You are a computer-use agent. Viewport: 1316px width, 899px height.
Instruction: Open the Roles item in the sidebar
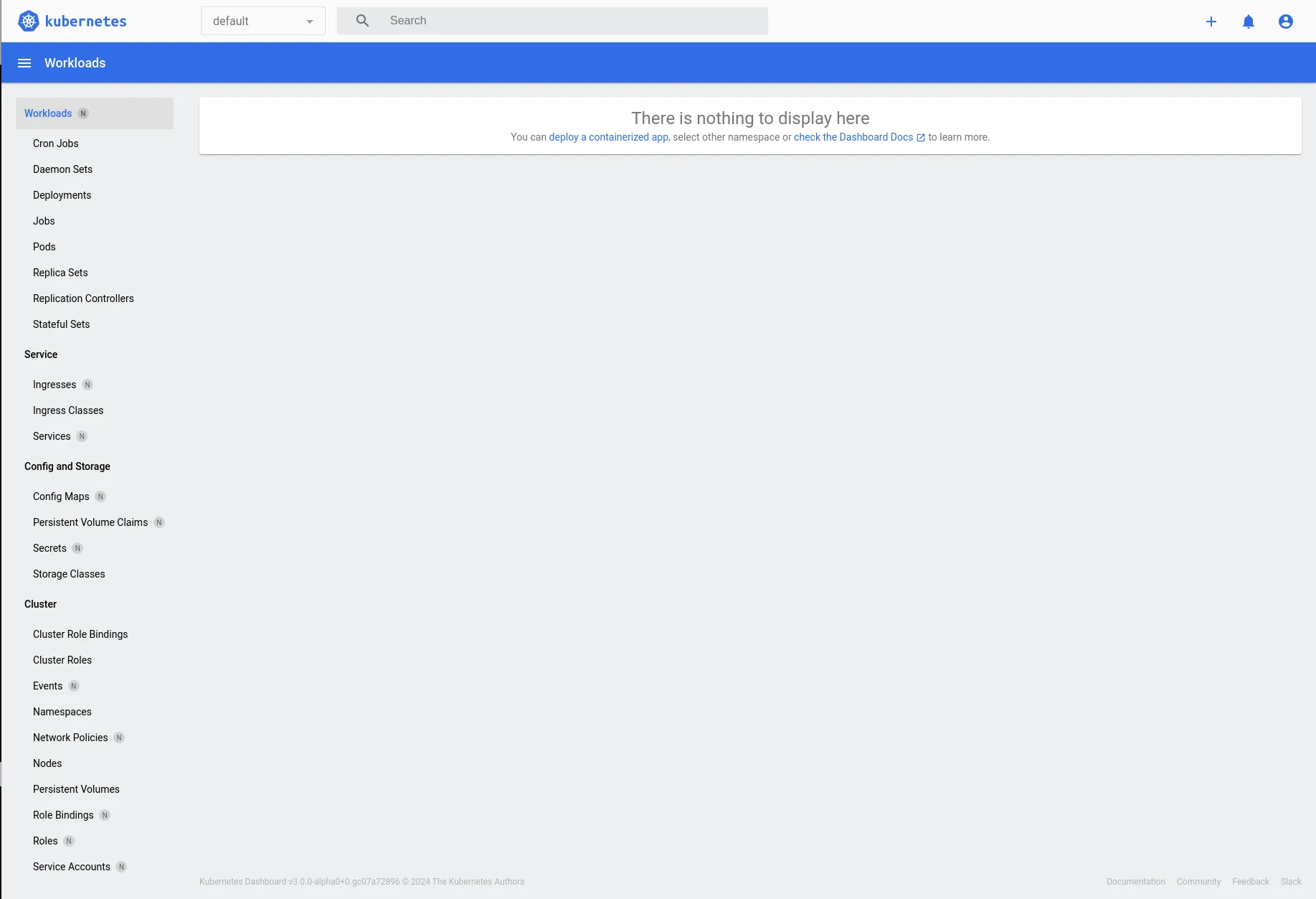coord(45,841)
